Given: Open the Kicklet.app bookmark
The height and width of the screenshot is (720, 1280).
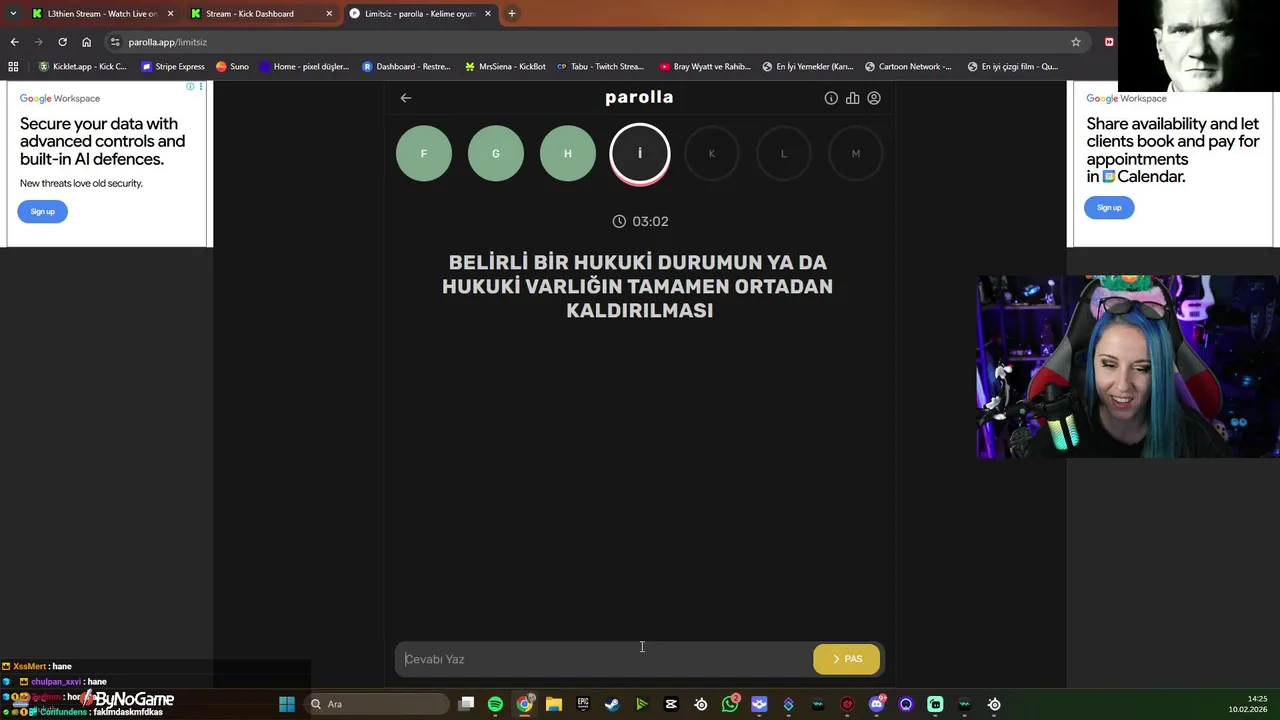Looking at the screenshot, I should coord(82,67).
